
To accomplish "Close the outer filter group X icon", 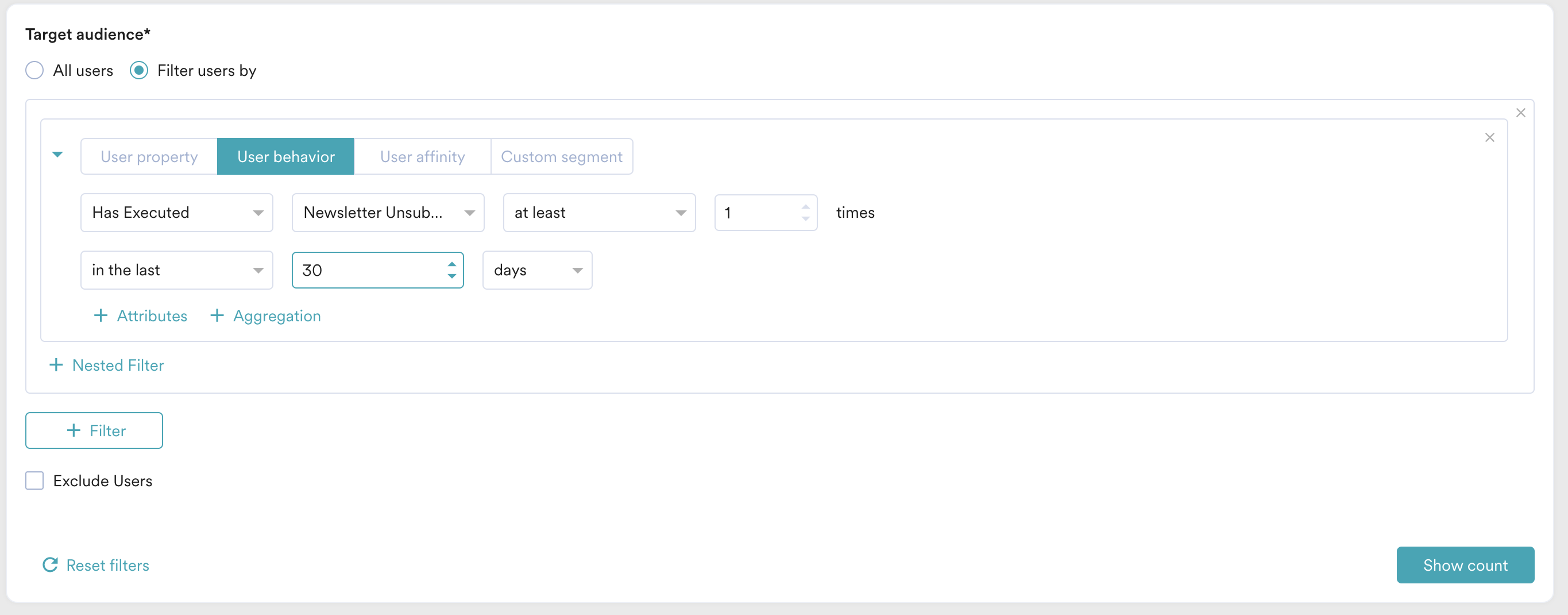I will (1520, 113).
